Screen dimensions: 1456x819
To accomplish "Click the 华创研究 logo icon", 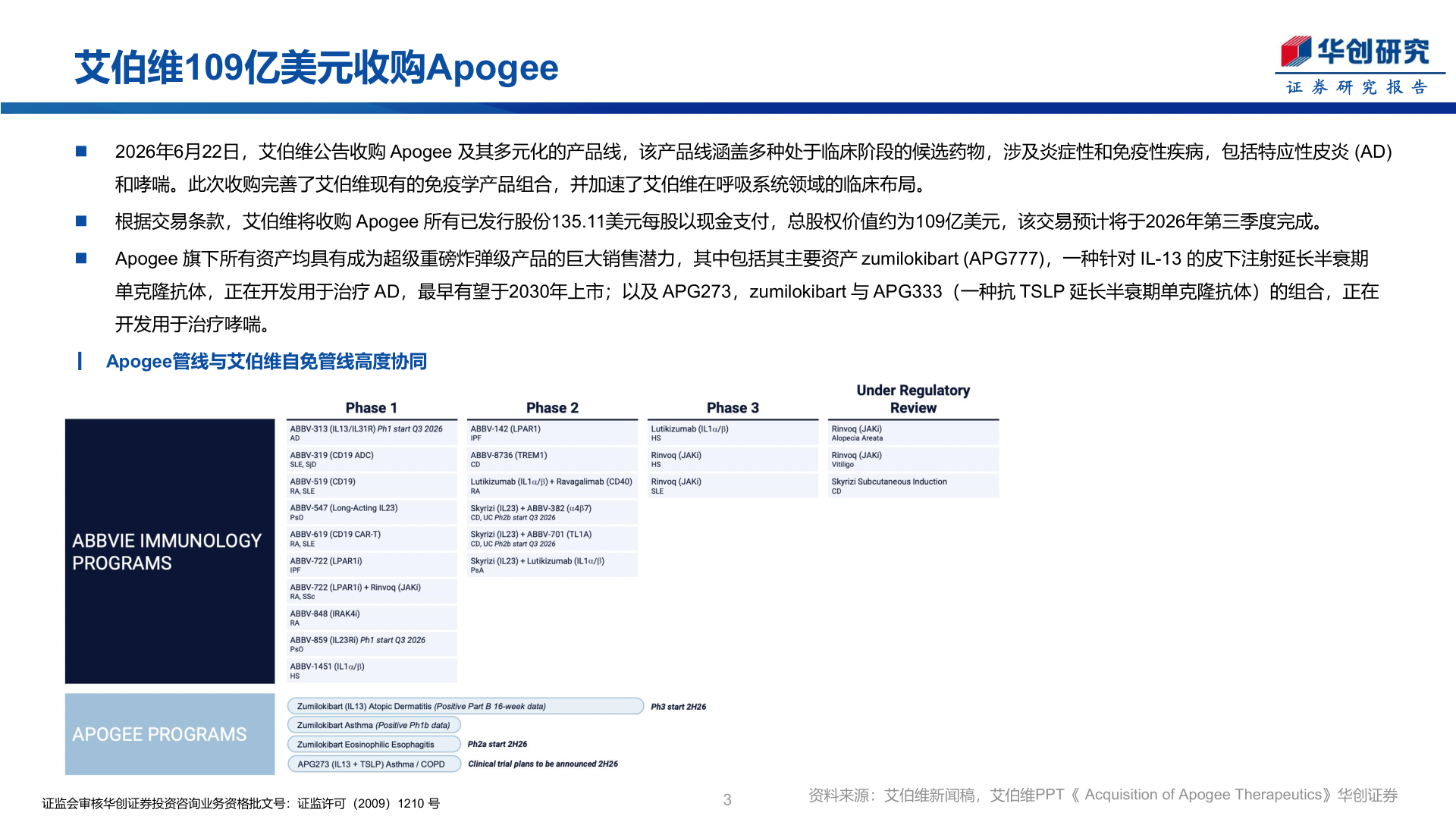I will pyautogui.click(x=1295, y=52).
